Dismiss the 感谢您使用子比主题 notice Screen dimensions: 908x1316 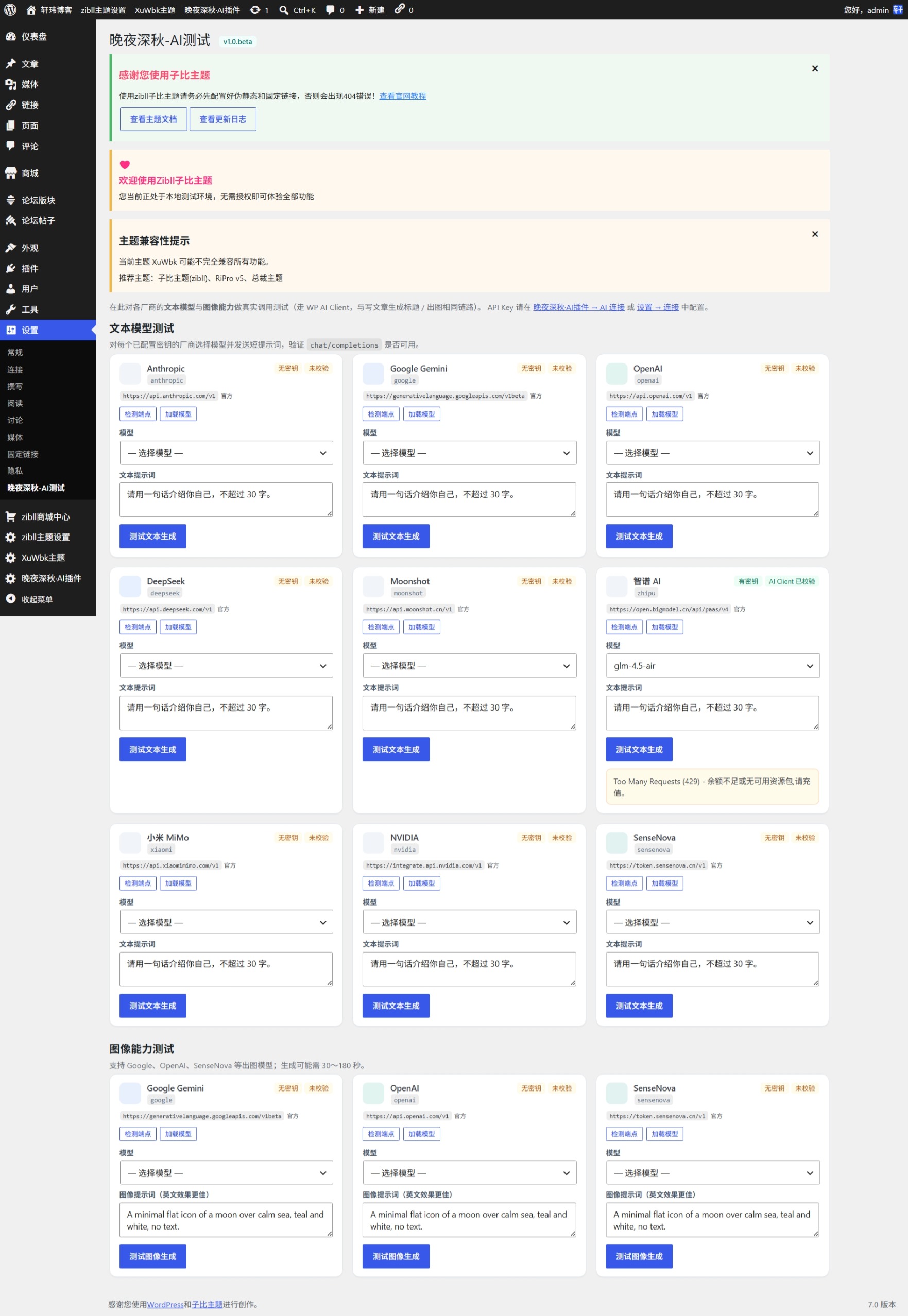[815, 68]
